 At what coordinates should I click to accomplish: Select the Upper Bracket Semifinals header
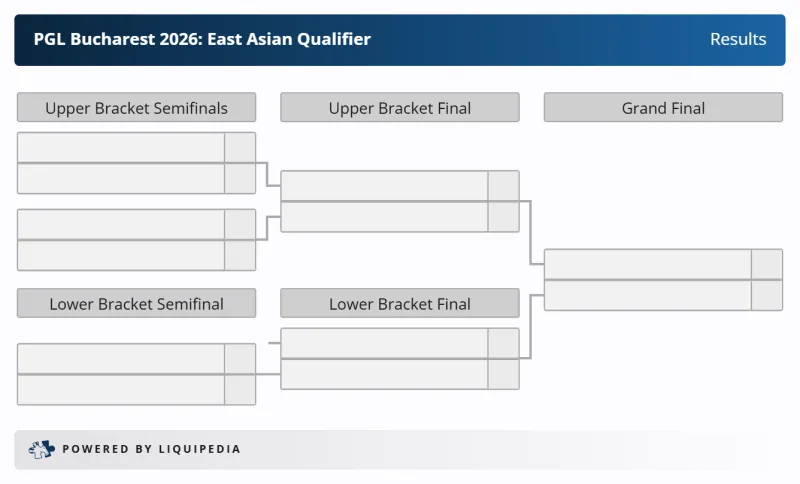[x=136, y=108]
